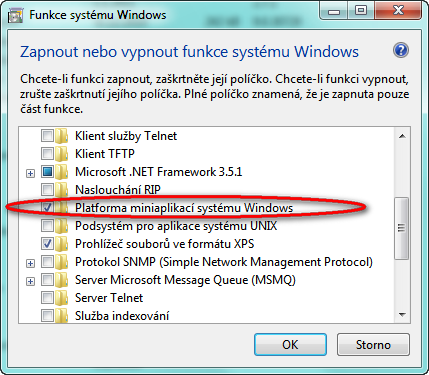Click folder icon beside Server Telnet

(62, 298)
